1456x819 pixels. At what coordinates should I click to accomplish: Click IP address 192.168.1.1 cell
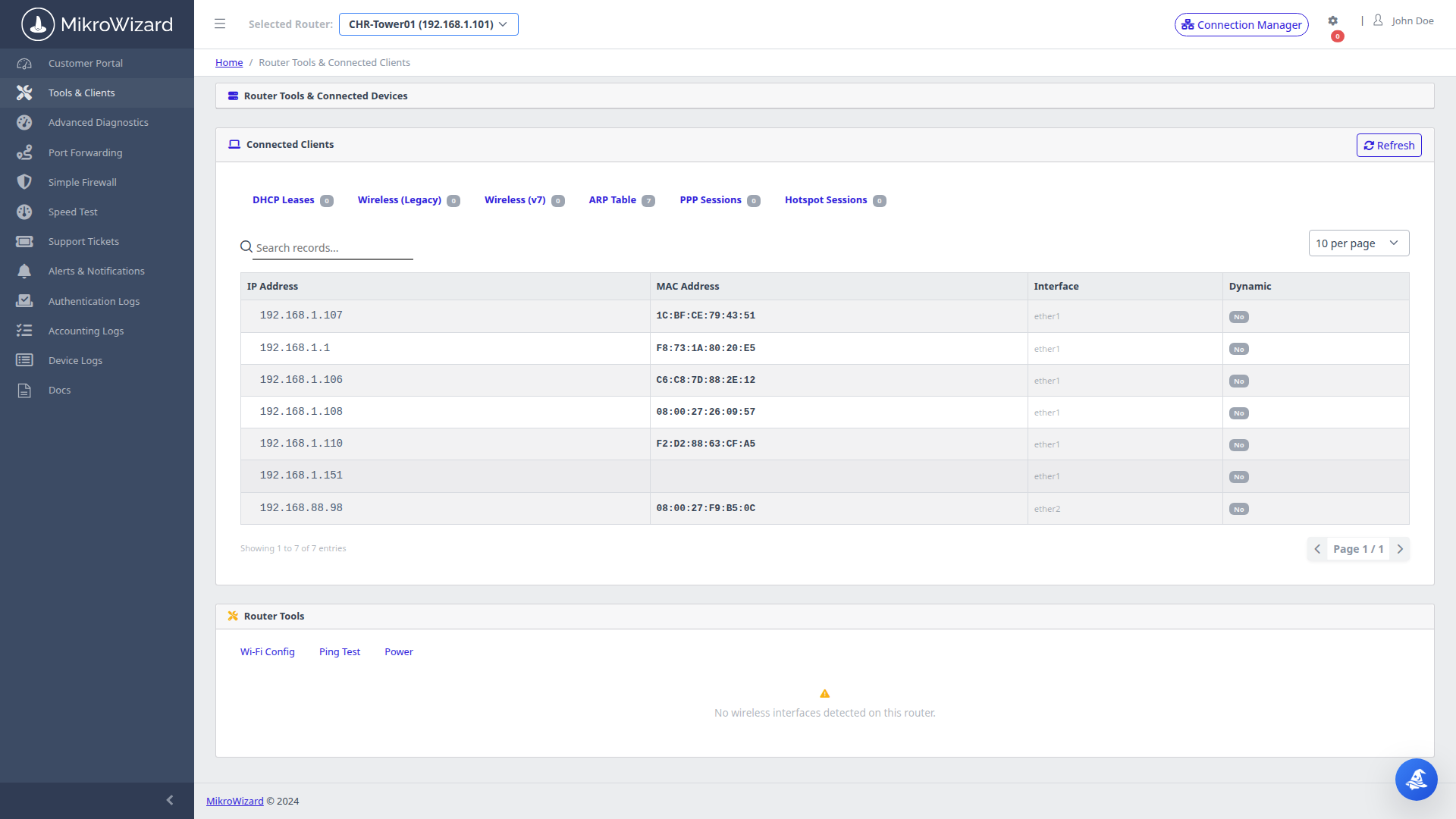coord(445,348)
